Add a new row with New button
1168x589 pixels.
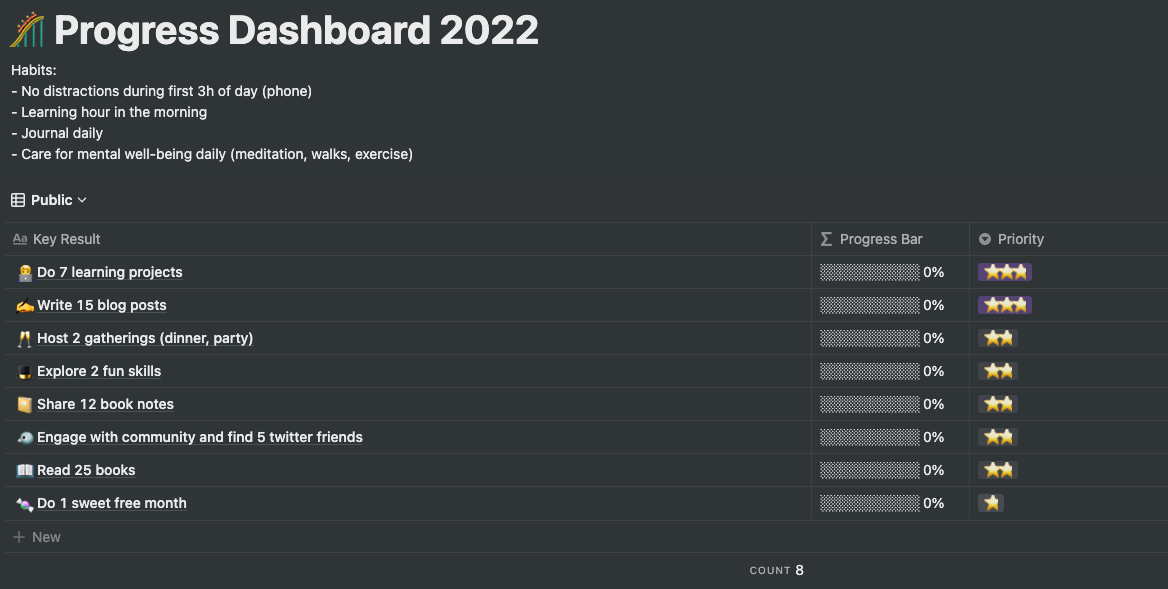click(37, 537)
